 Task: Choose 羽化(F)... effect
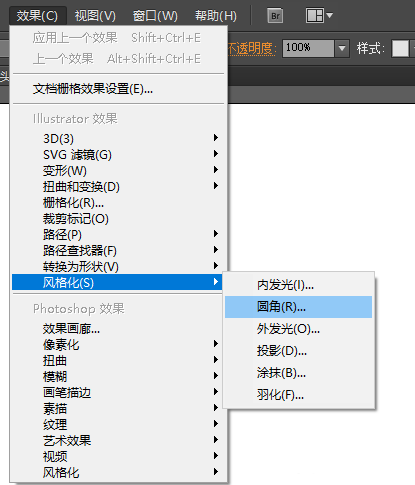(298, 395)
